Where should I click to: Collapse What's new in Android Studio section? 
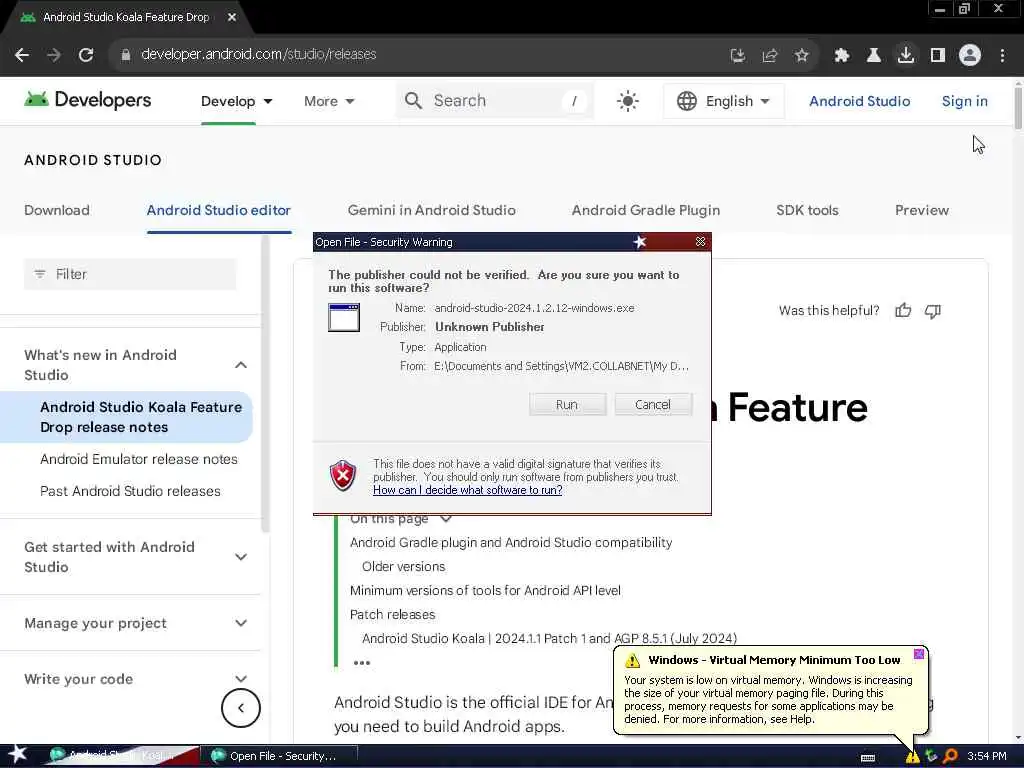pyautogui.click(x=240, y=364)
